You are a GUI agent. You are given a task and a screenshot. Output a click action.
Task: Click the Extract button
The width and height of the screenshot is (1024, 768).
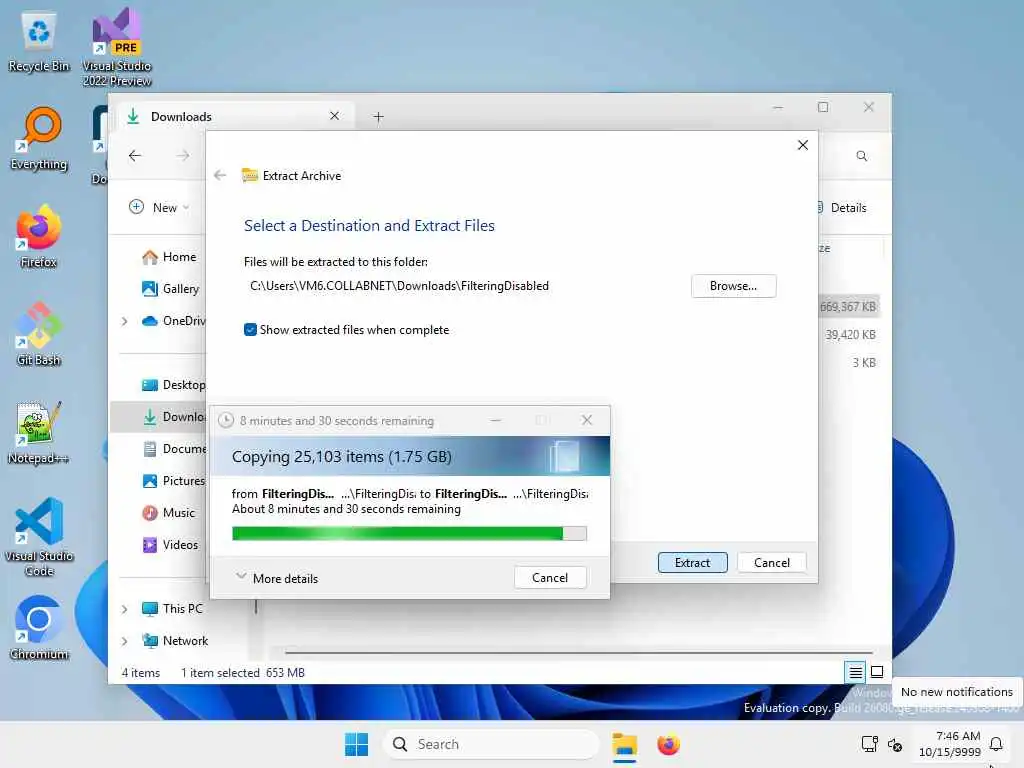(x=692, y=563)
